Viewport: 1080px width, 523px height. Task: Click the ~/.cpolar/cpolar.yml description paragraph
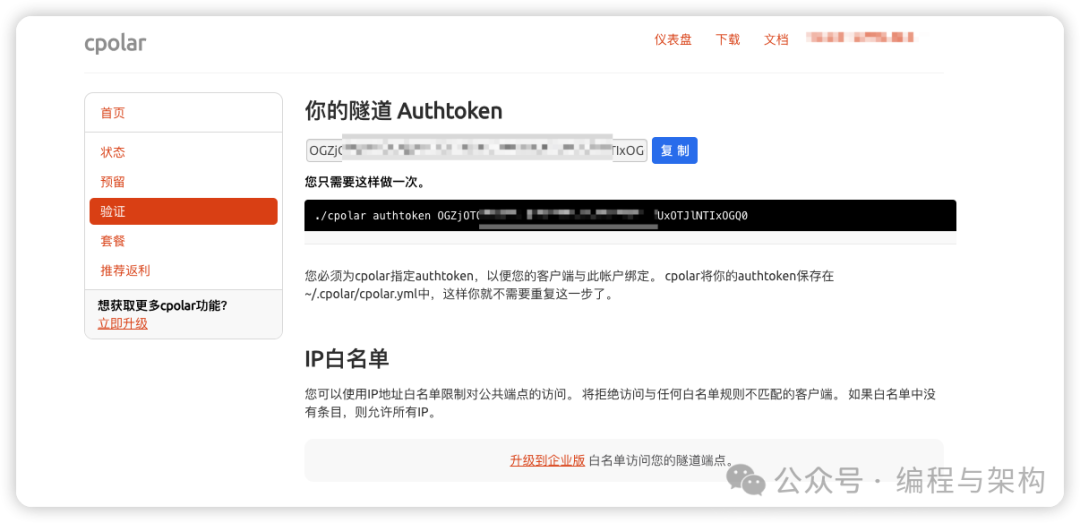pyautogui.click(x=569, y=285)
